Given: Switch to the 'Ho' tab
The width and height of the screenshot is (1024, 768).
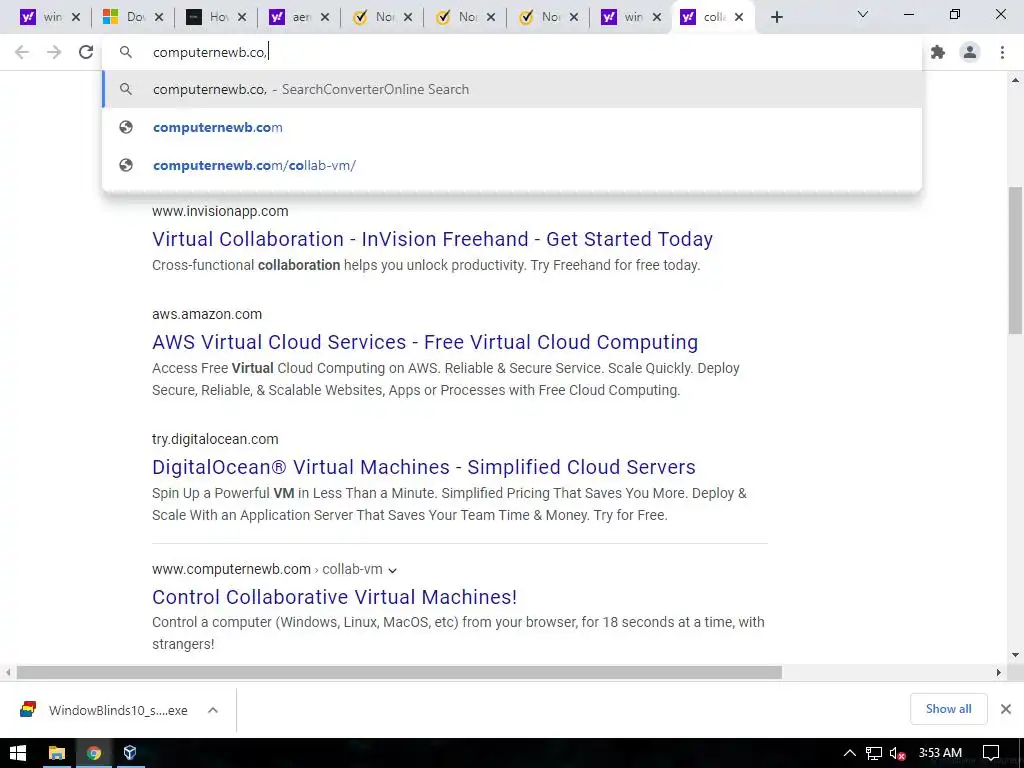Looking at the screenshot, I should coord(208,17).
